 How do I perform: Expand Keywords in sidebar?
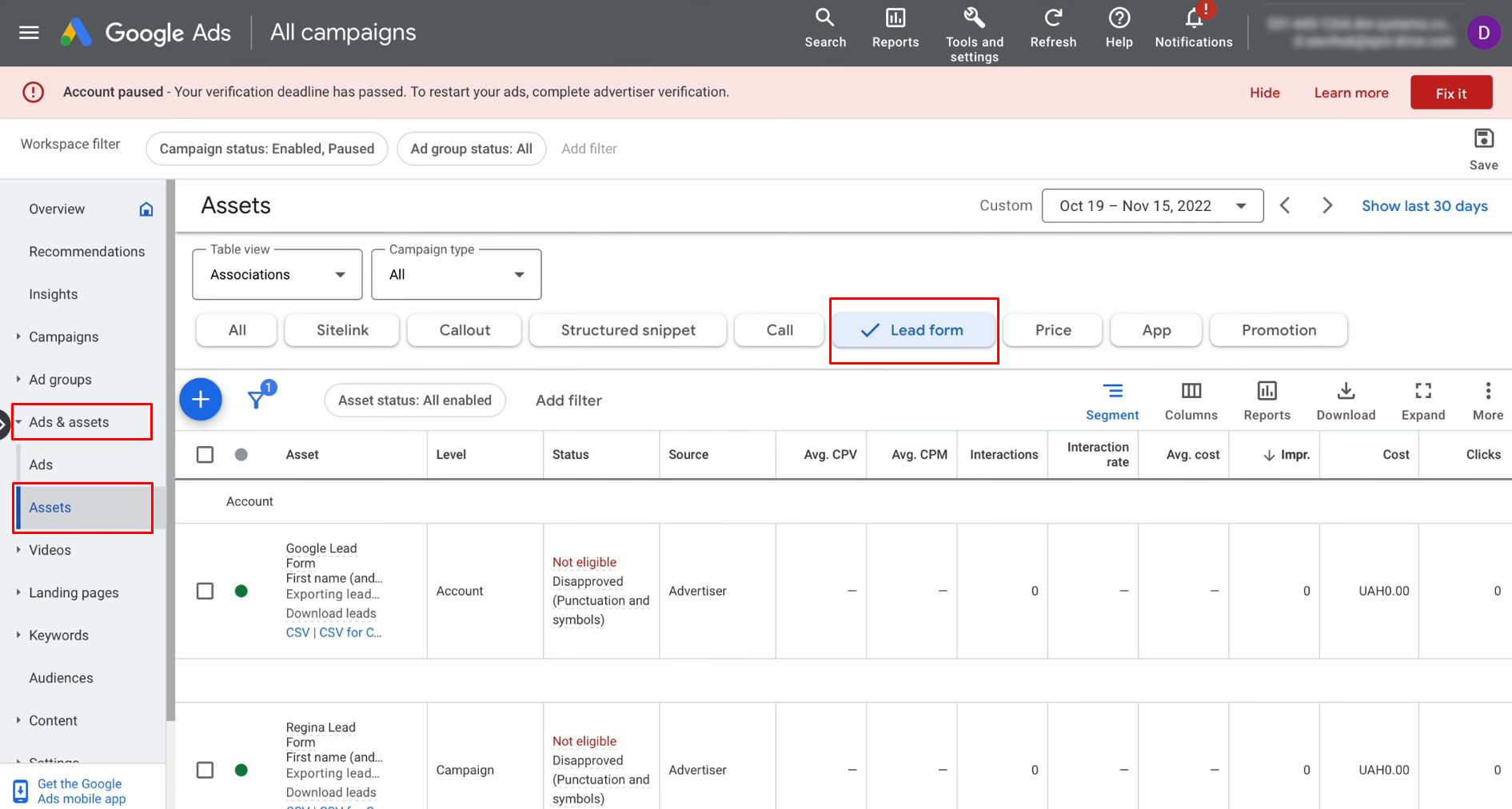click(x=18, y=635)
